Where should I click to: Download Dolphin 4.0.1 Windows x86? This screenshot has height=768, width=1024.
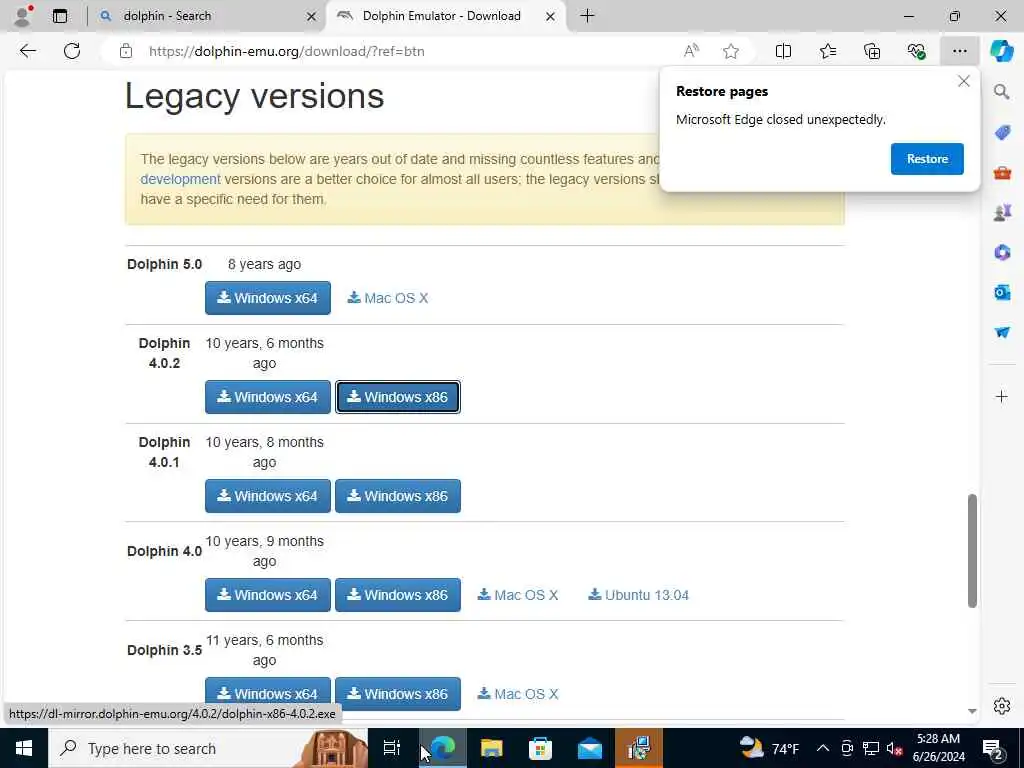click(398, 496)
